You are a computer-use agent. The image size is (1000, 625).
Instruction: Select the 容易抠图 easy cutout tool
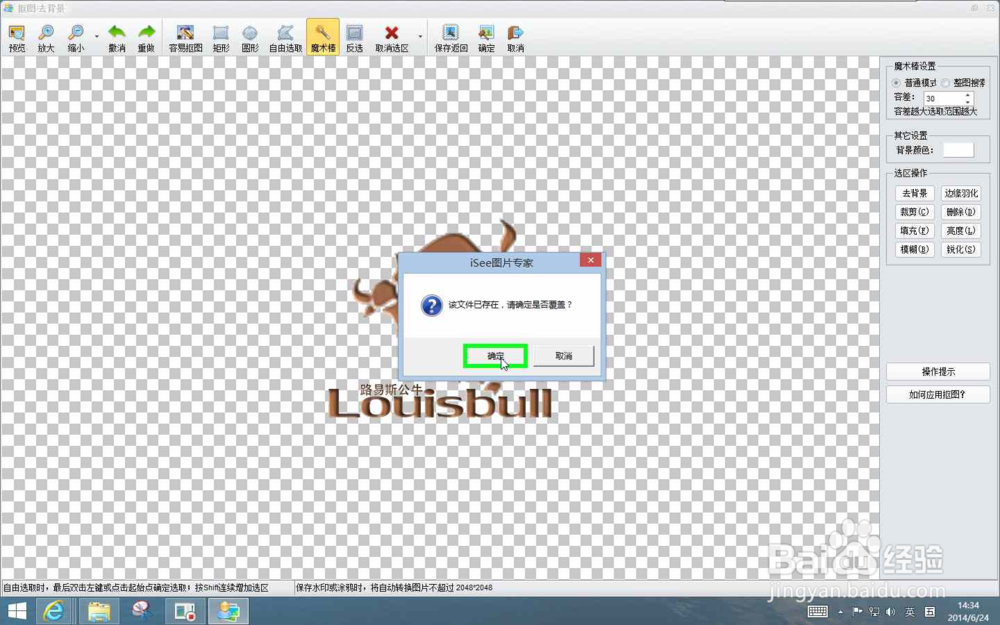point(186,38)
